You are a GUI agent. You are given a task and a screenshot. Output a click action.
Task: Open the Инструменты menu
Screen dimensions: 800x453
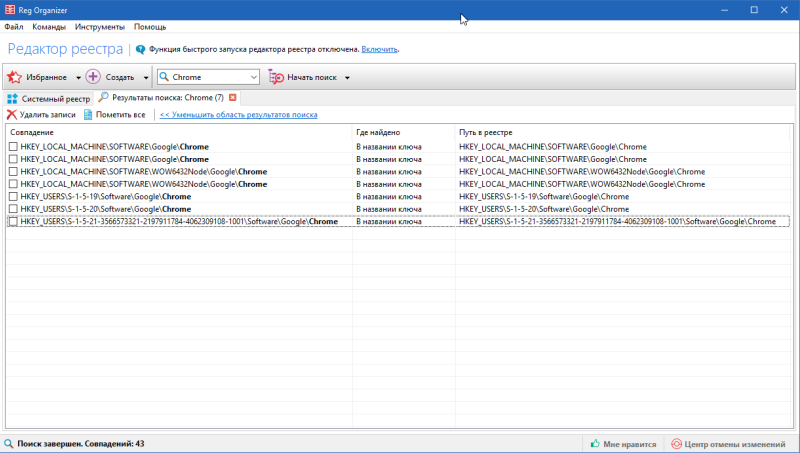click(x=99, y=27)
